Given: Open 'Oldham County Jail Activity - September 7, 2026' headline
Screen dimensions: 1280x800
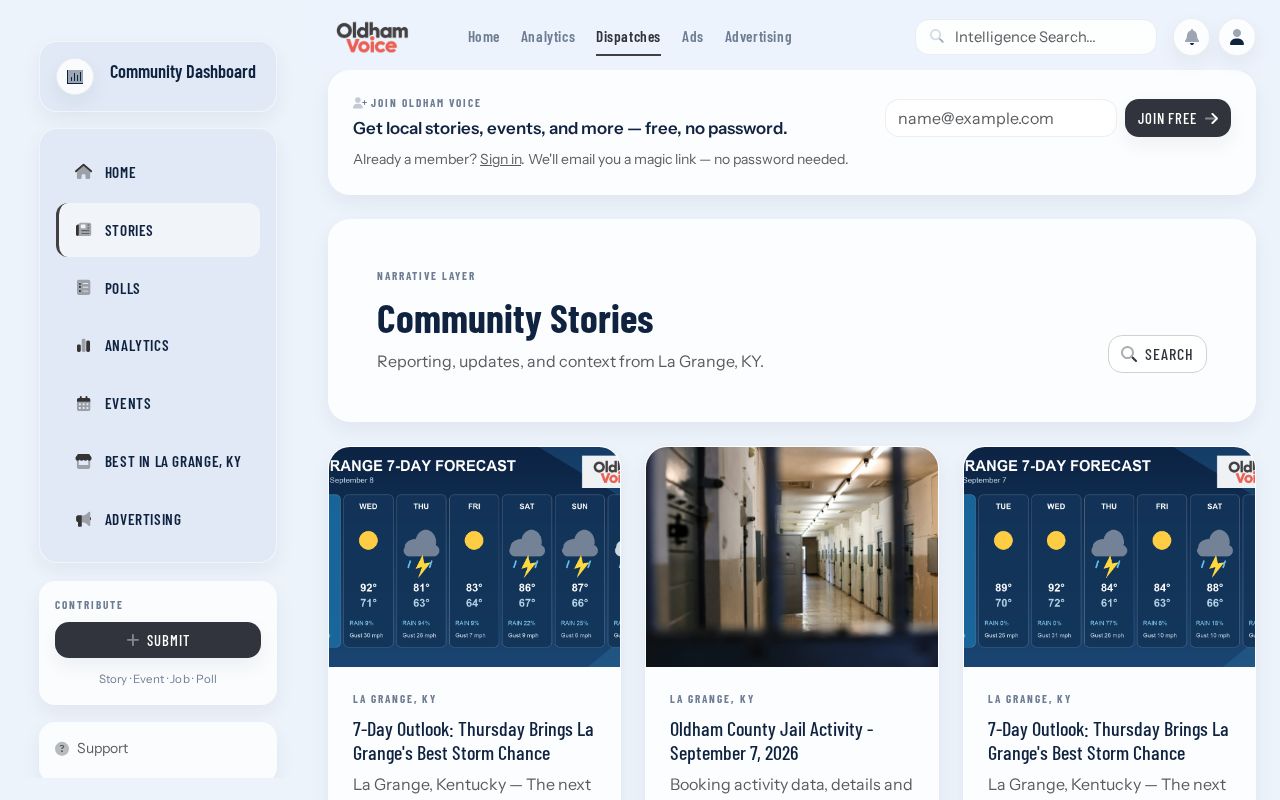Looking at the screenshot, I should tap(772, 741).
